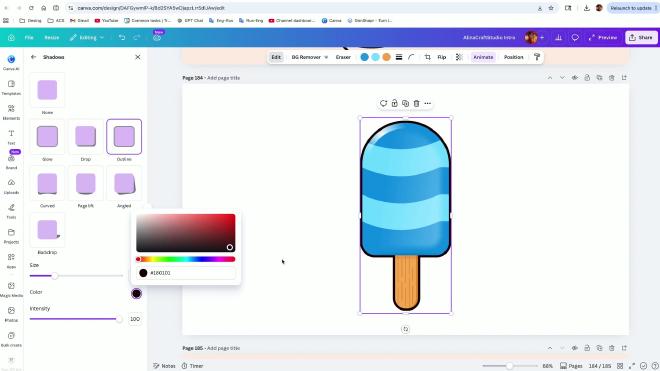Open the Projects sidebar panel
Image resolution: width=660 pixels, height=371 pixels.
[11, 236]
